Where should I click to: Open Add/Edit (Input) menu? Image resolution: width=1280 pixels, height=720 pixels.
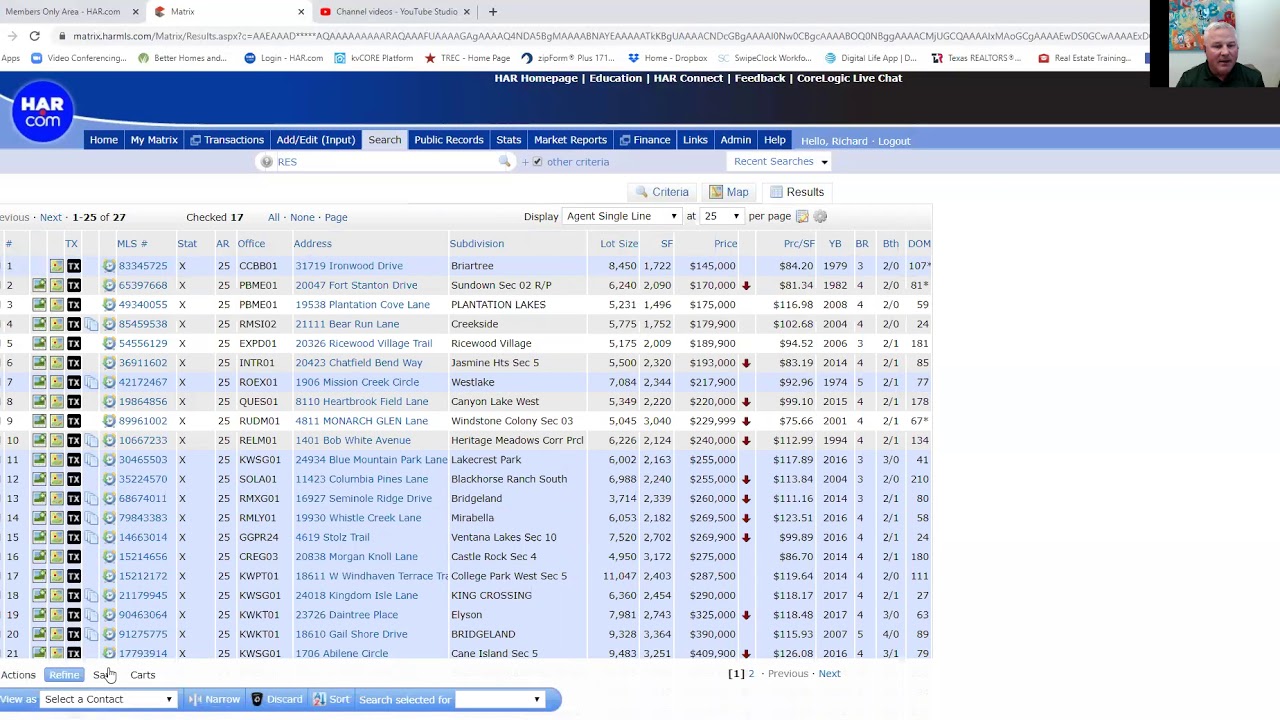point(316,140)
